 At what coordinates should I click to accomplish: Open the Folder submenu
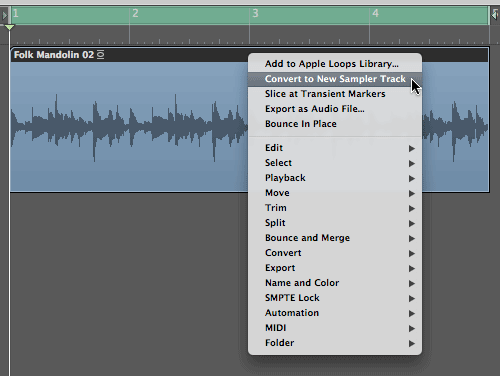click(x=335, y=343)
